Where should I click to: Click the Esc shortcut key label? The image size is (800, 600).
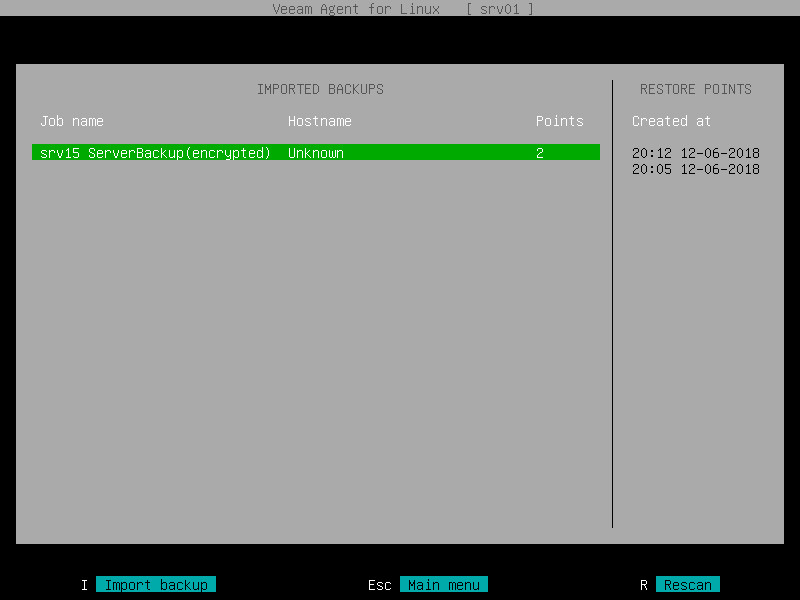coord(379,585)
